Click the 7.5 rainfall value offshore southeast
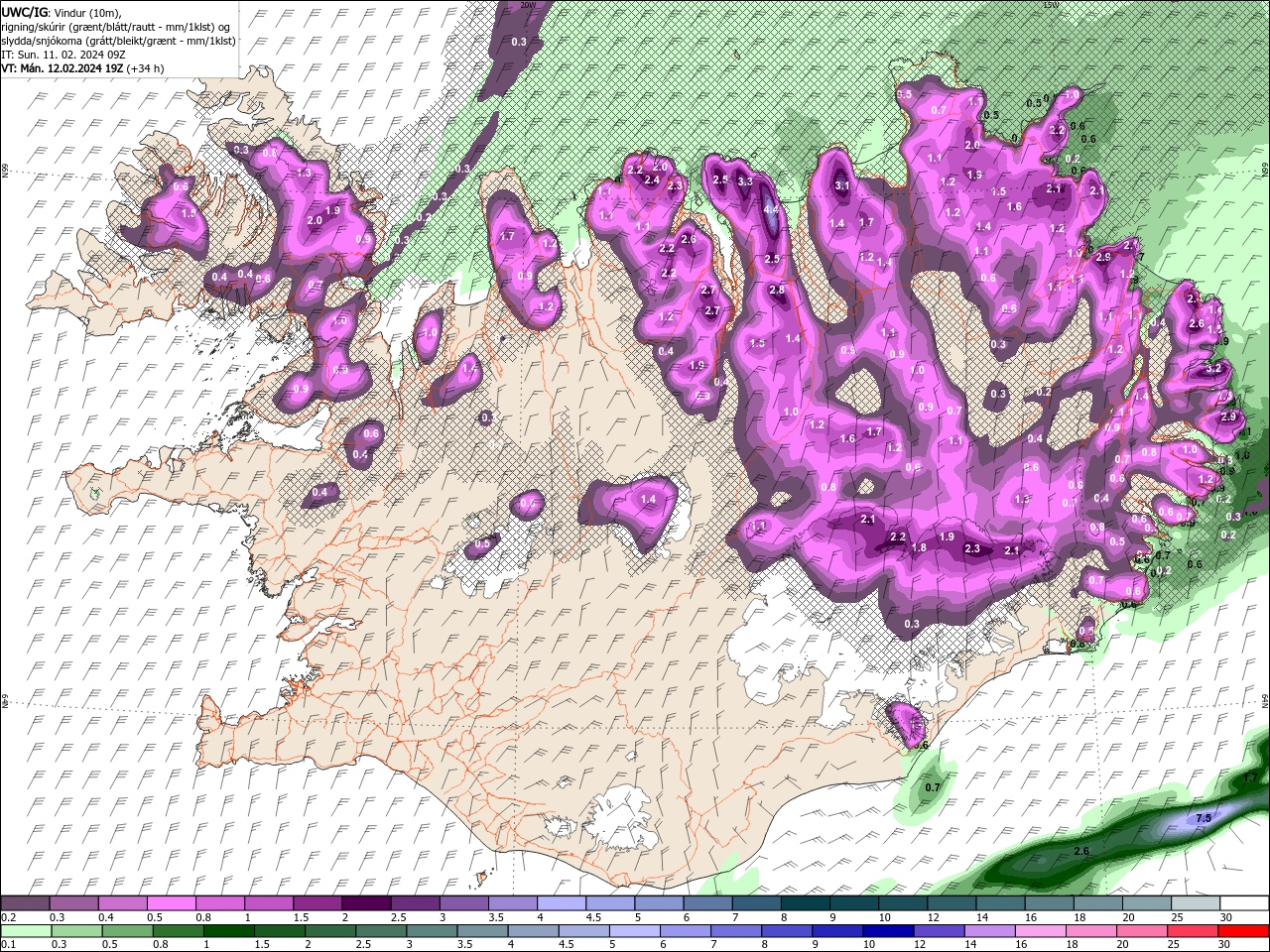The image size is (1270, 952). [x=1204, y=818]
